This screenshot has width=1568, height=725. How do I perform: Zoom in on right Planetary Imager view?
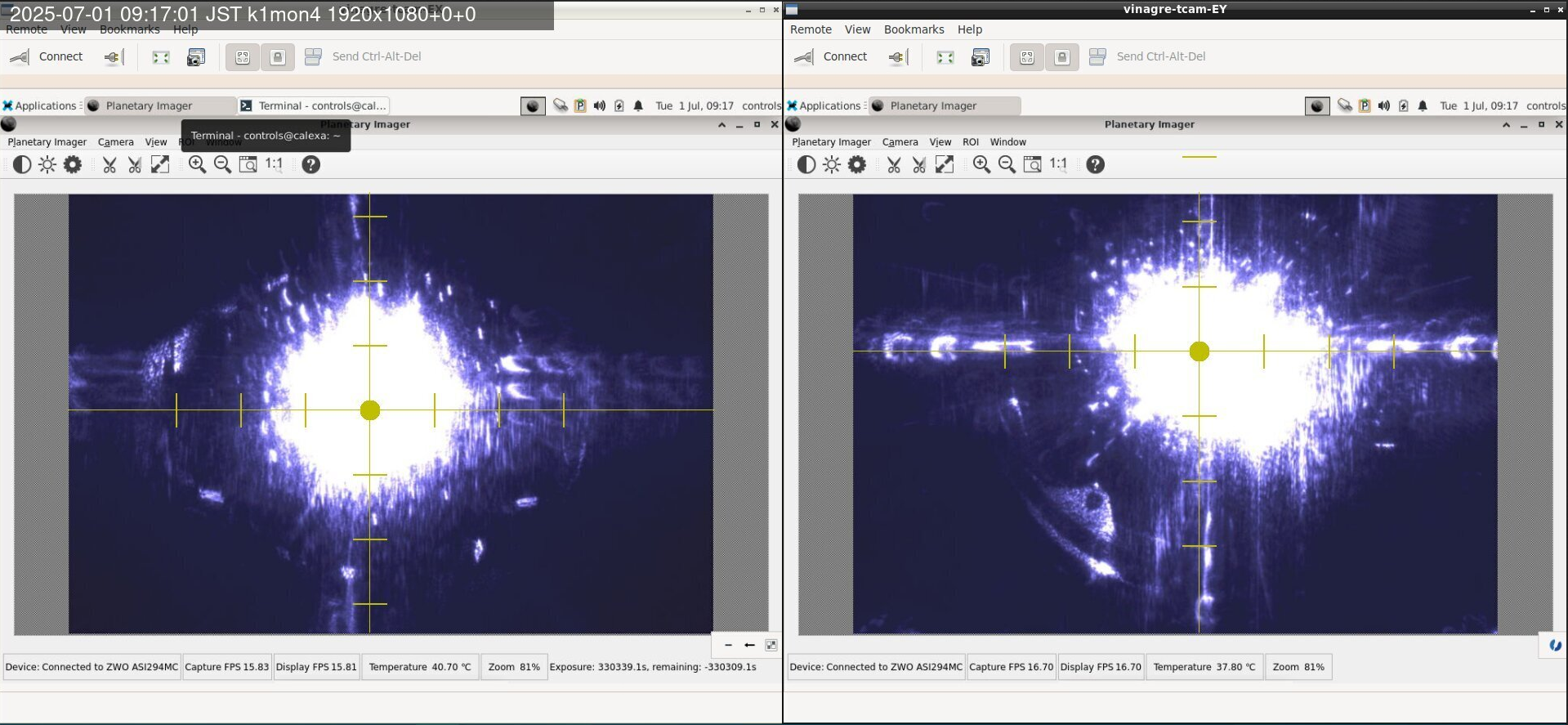(981, 164)
